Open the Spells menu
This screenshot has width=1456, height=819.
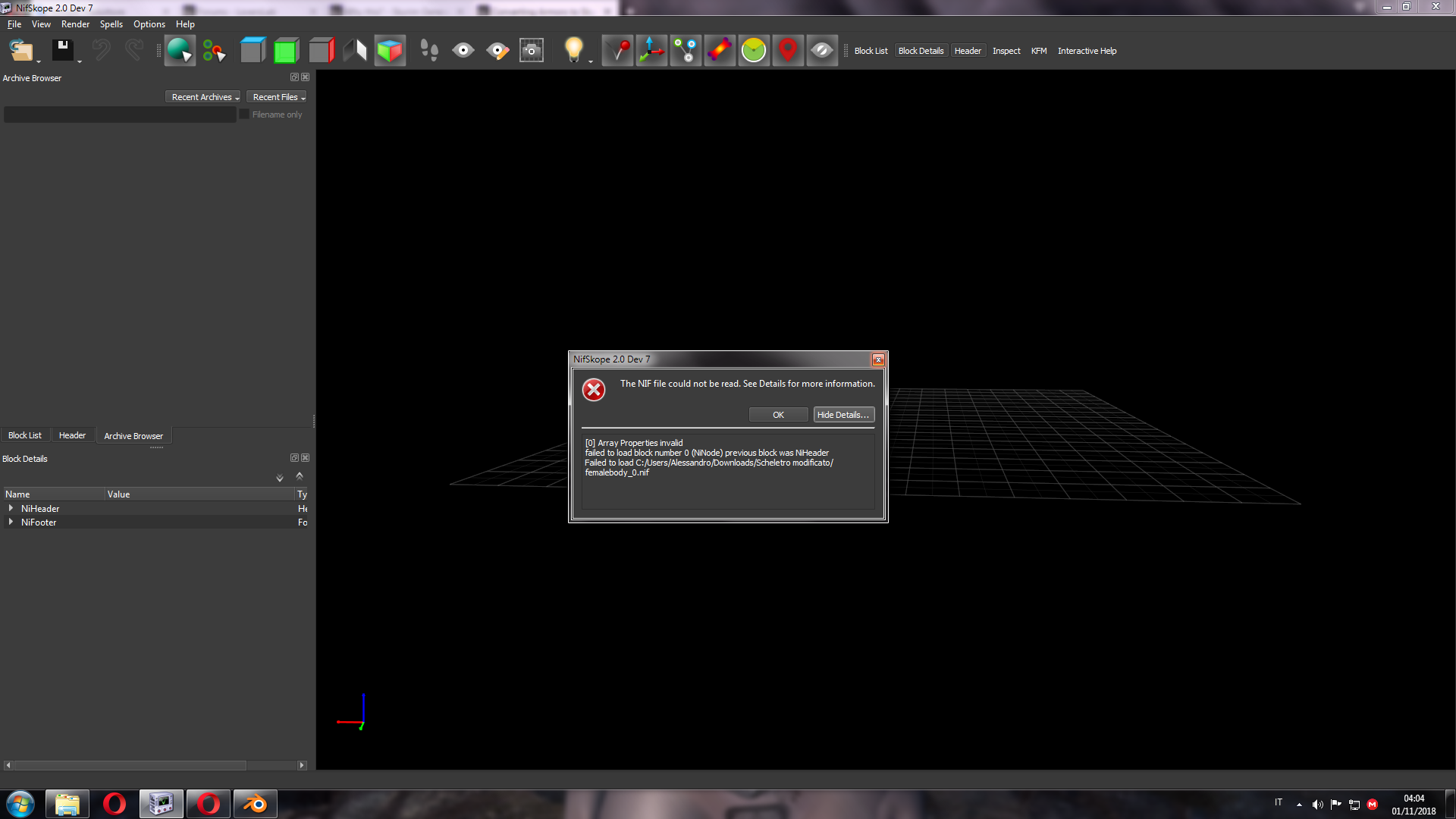(111, 24)
